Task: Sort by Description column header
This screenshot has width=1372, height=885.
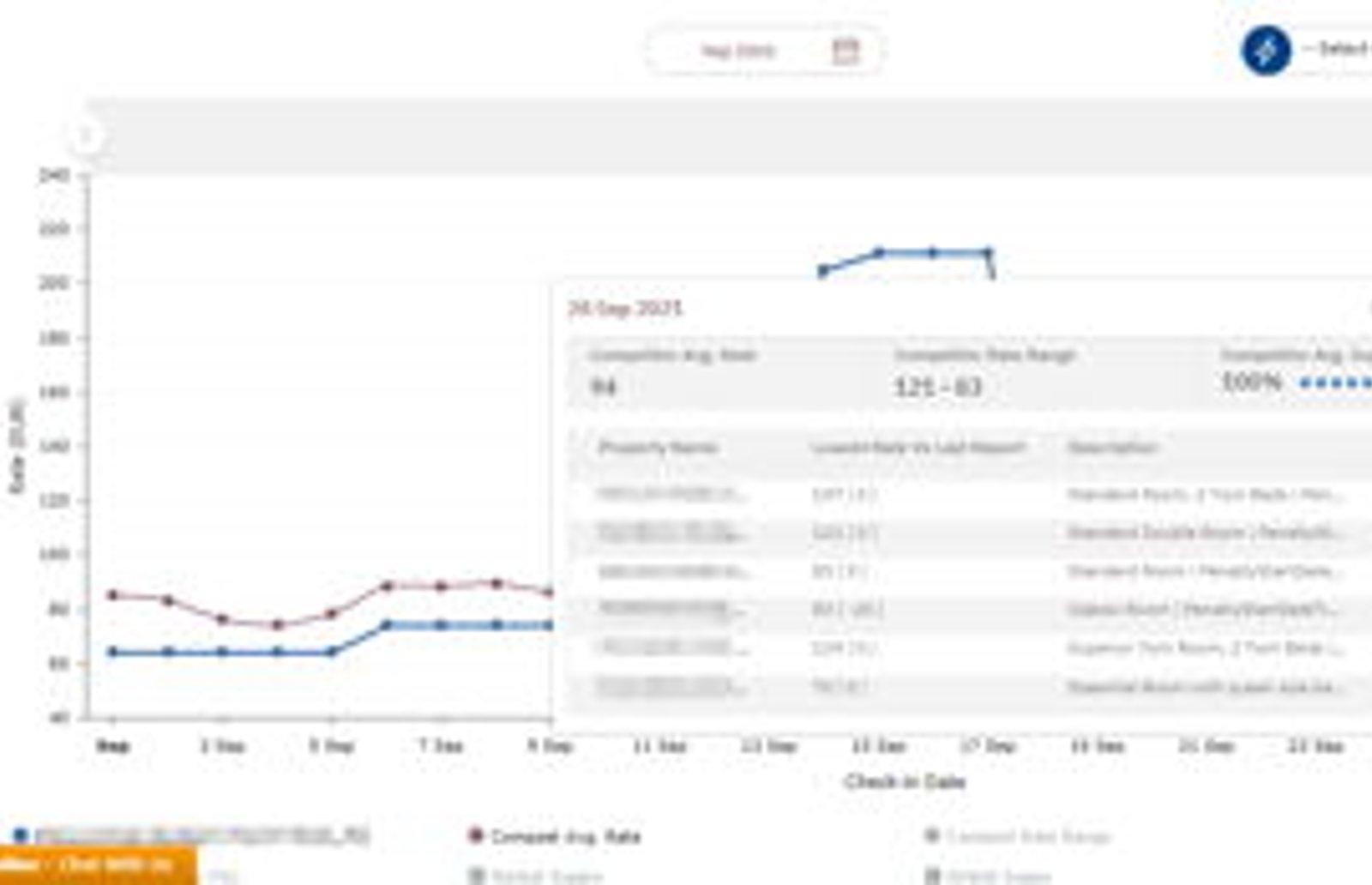Action: tap(1112, 447)
